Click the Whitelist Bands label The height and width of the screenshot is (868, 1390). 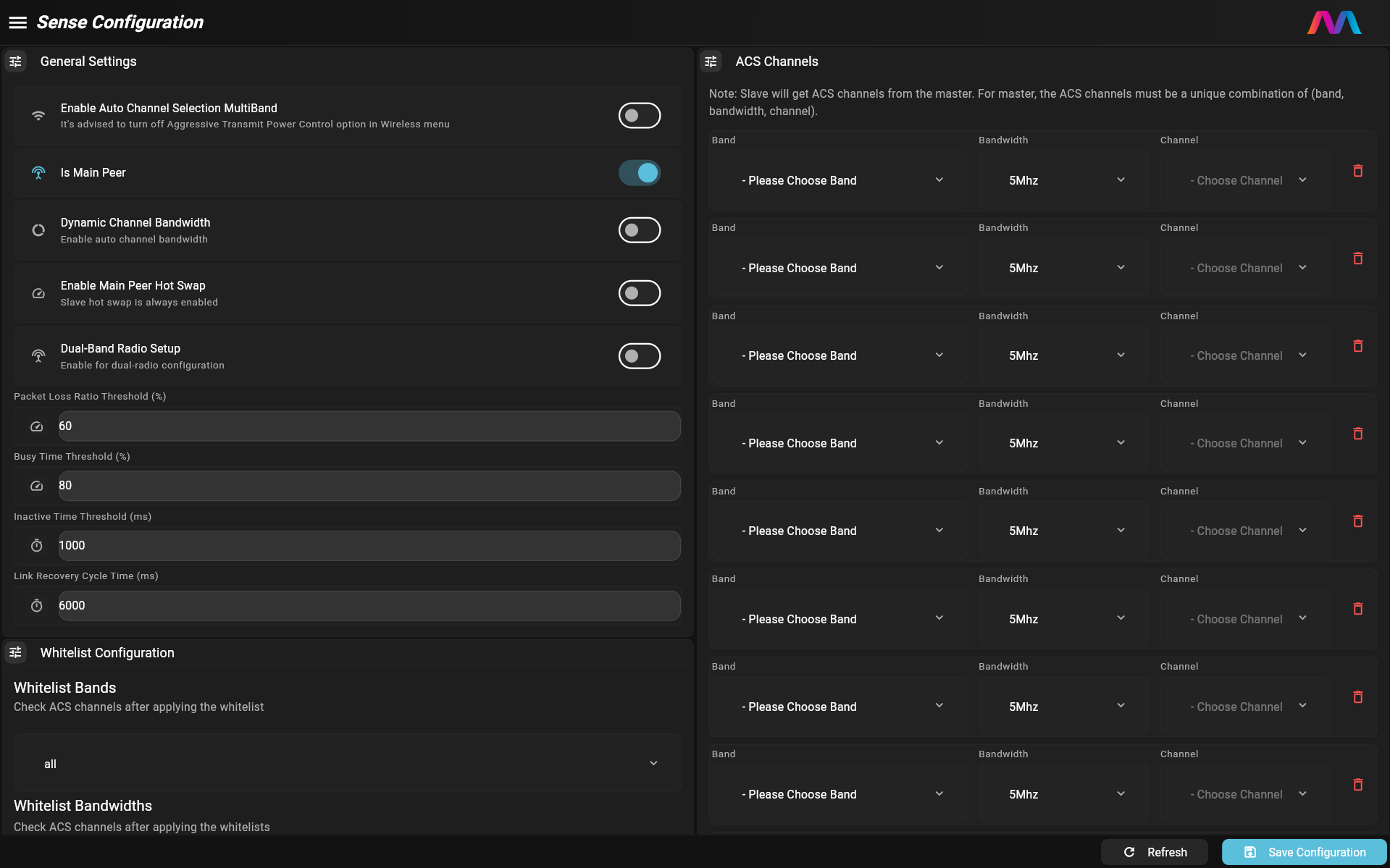pyautogui.click(x=65, y=688)
